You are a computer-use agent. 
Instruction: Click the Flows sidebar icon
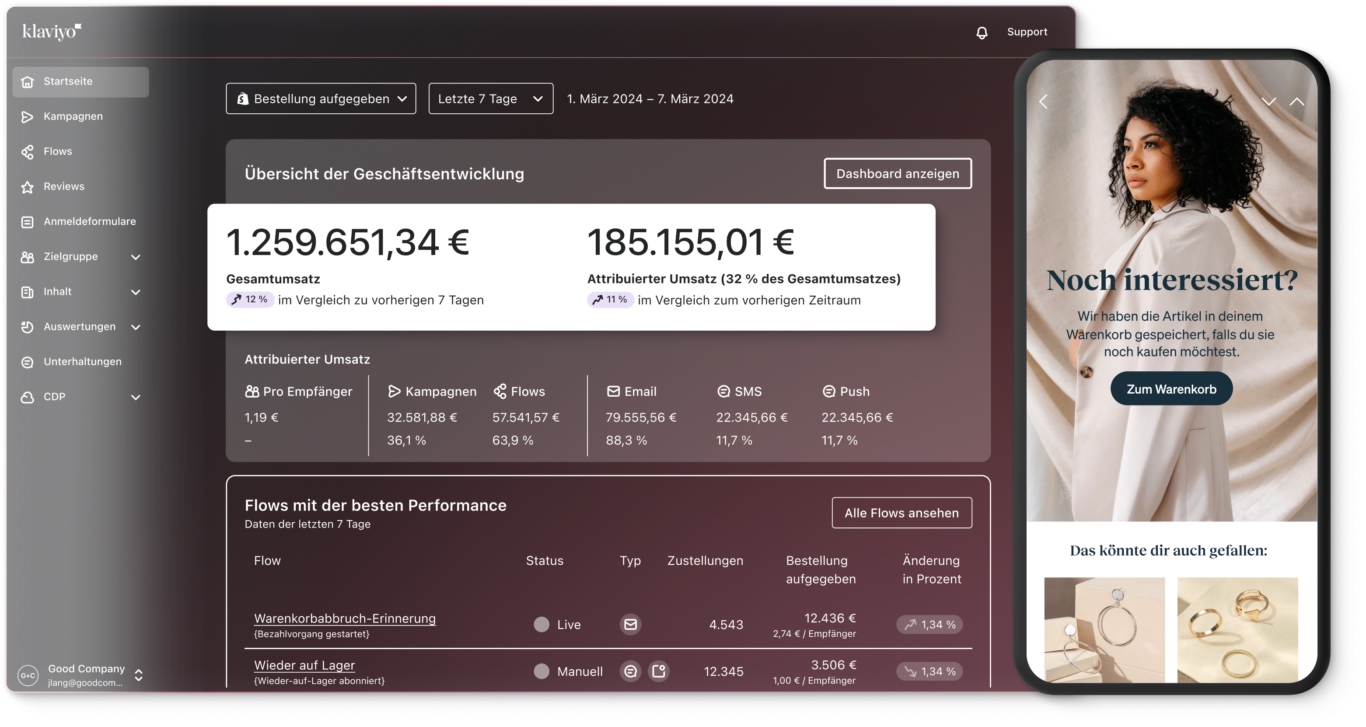[27, 152]
